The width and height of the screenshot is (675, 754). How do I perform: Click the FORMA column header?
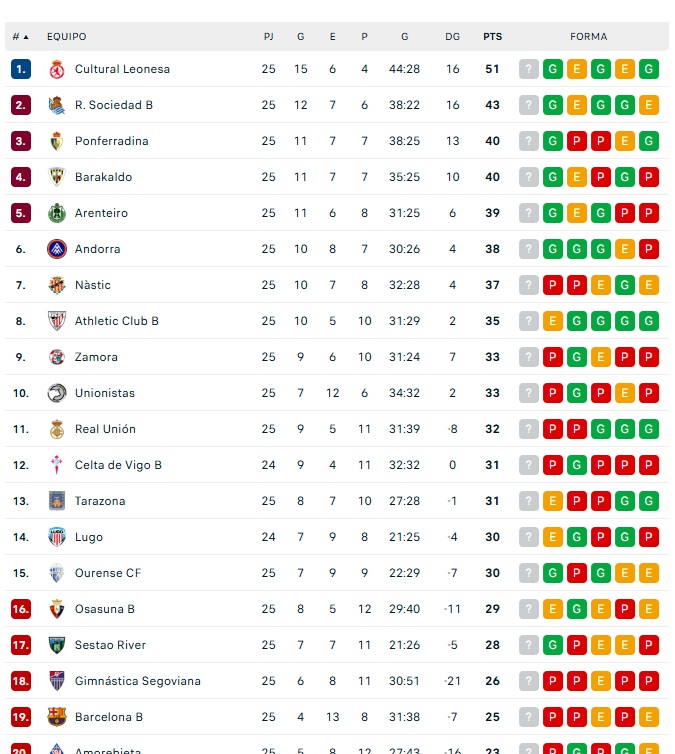pyautogui.click(x=588, y=37)
